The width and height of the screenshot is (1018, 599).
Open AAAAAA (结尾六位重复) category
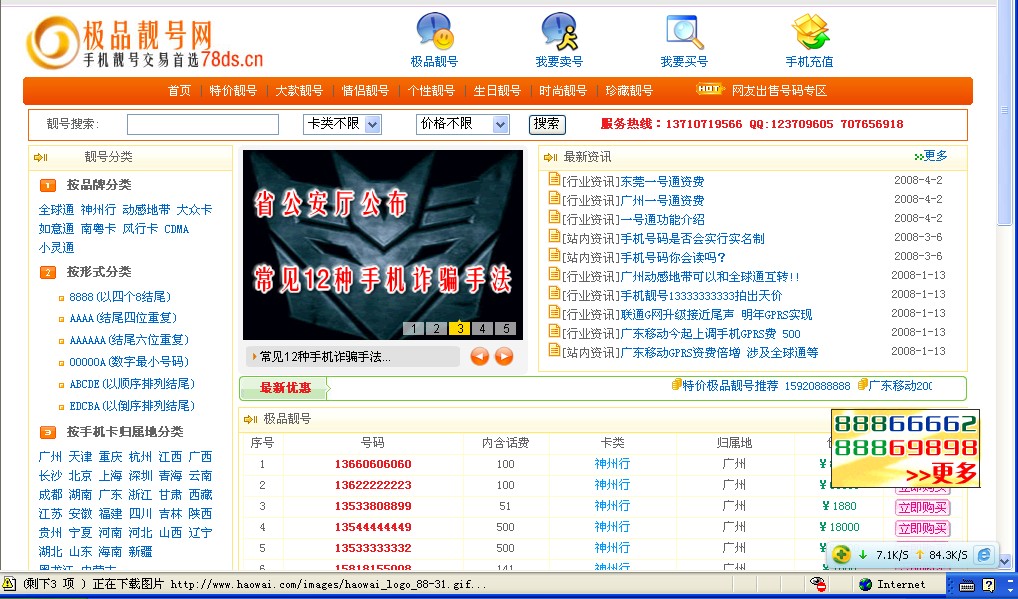(129, 340)
